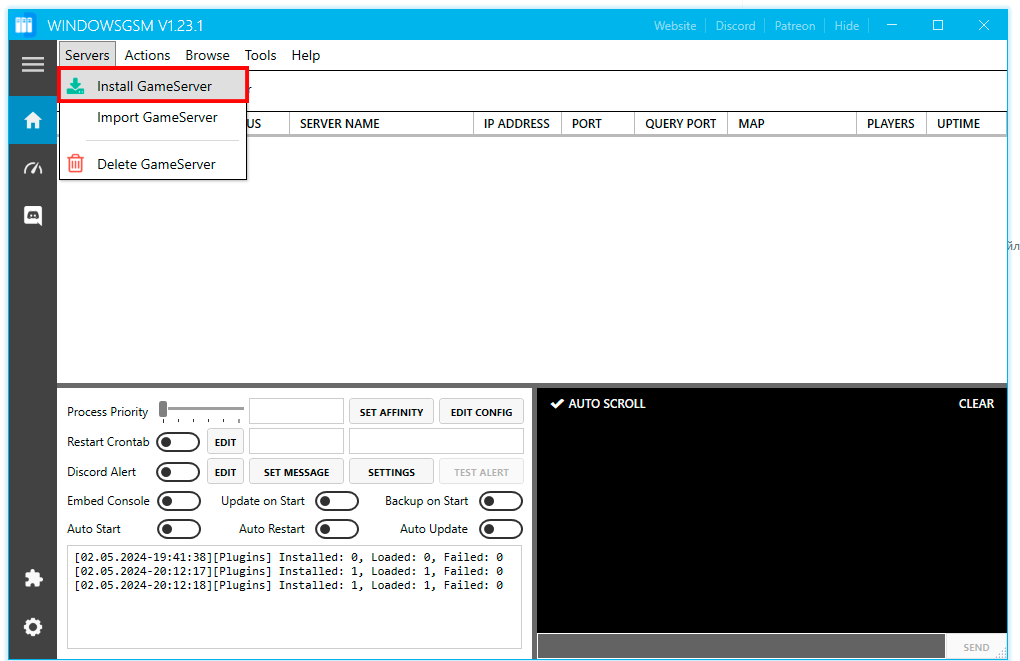Open the Website link in title bar
The height and width of the screenshot is (661, 1020).
(675, 25)
